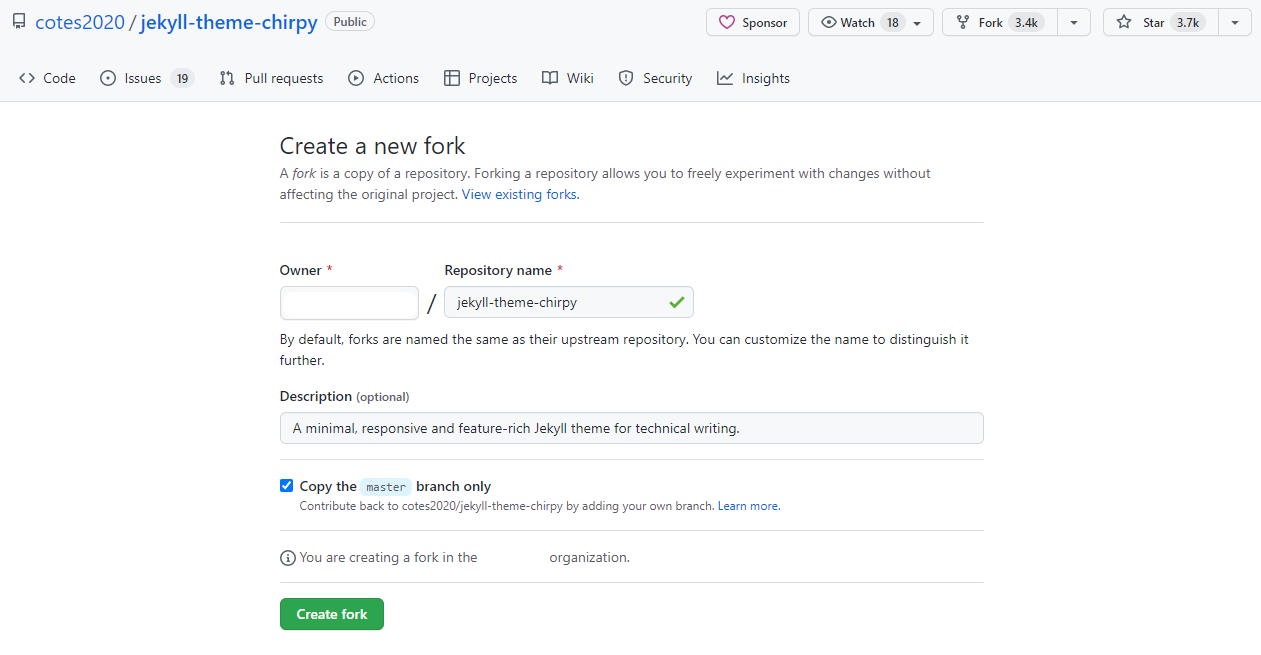The height and width of the screenshot is (655, 1261).
Task: Open the Issues tab
Action: click(x=146, y=78)
